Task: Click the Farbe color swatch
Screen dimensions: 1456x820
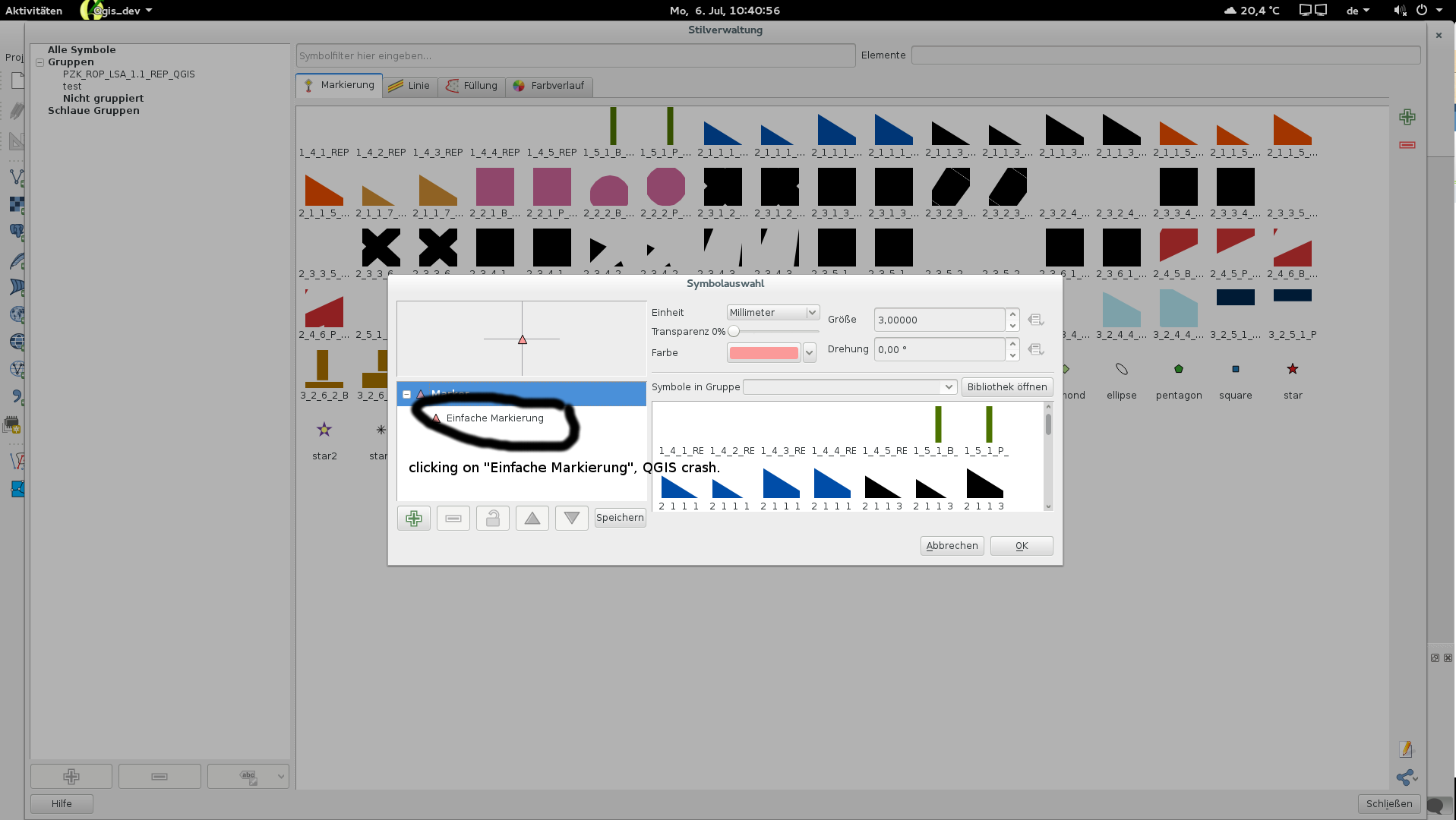Action: [763, 353]
